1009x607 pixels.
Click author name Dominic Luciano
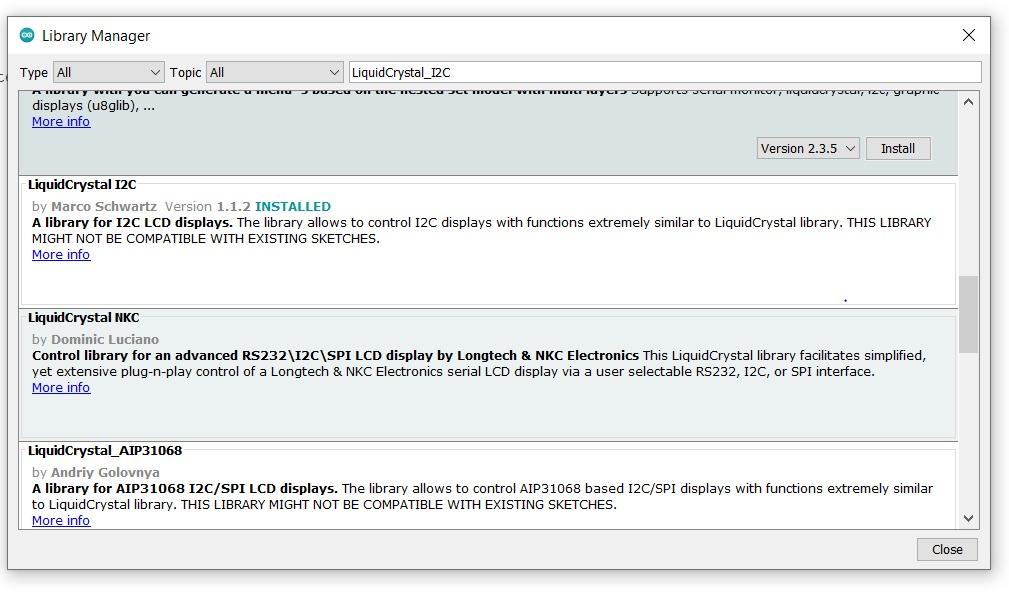[105, 339]
